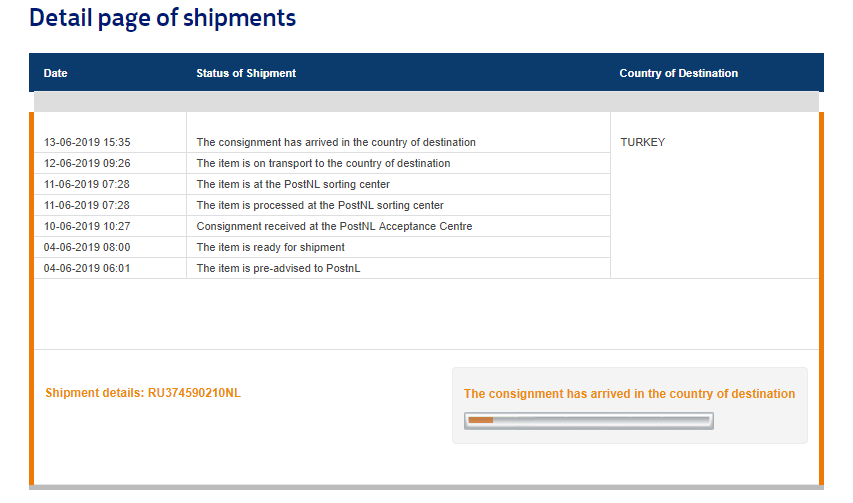Select the 13-06-2019 15:35 date entry
The image size is (853, 503).
click(87, 142)
